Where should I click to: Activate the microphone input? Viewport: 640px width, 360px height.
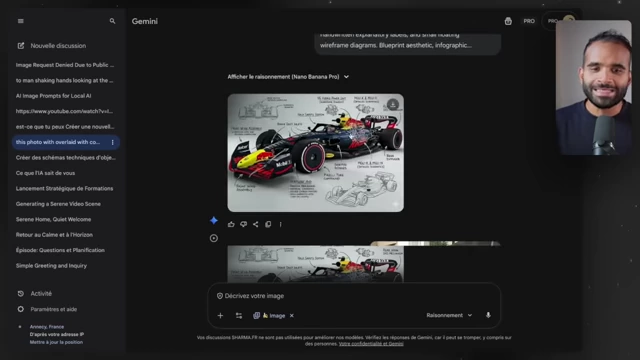coord(488,315)
